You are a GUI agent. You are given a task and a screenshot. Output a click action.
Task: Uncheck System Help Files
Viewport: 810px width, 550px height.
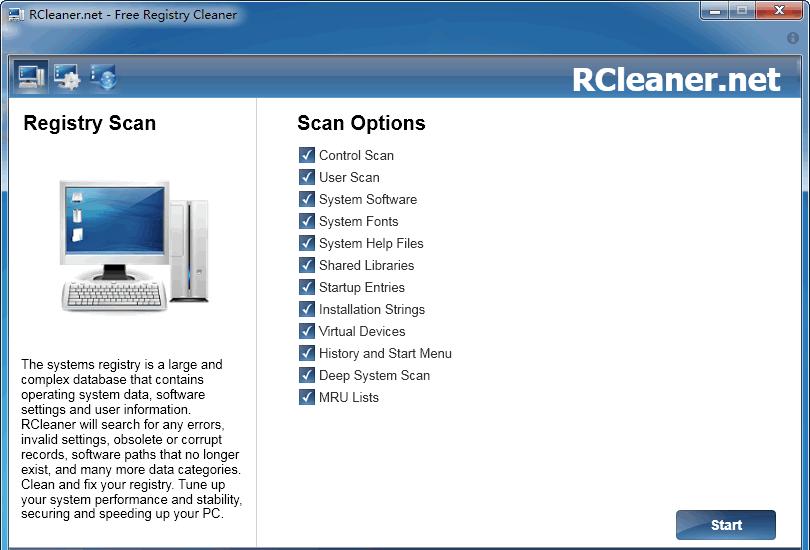307,243
